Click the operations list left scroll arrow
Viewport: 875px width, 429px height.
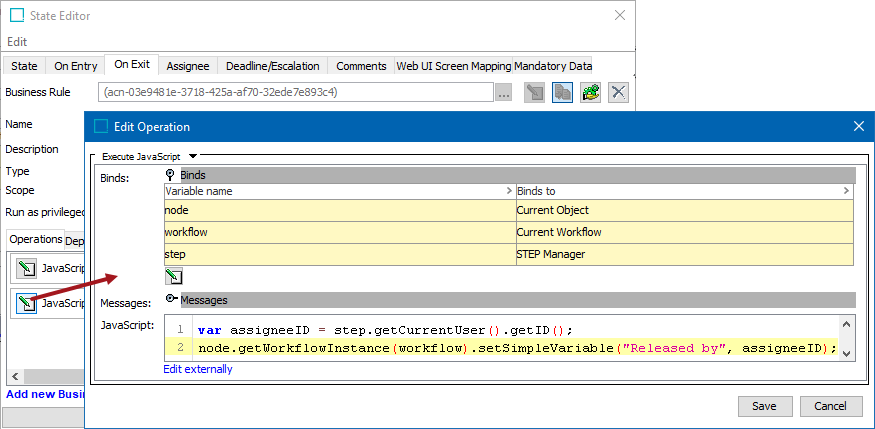(15, 375)
